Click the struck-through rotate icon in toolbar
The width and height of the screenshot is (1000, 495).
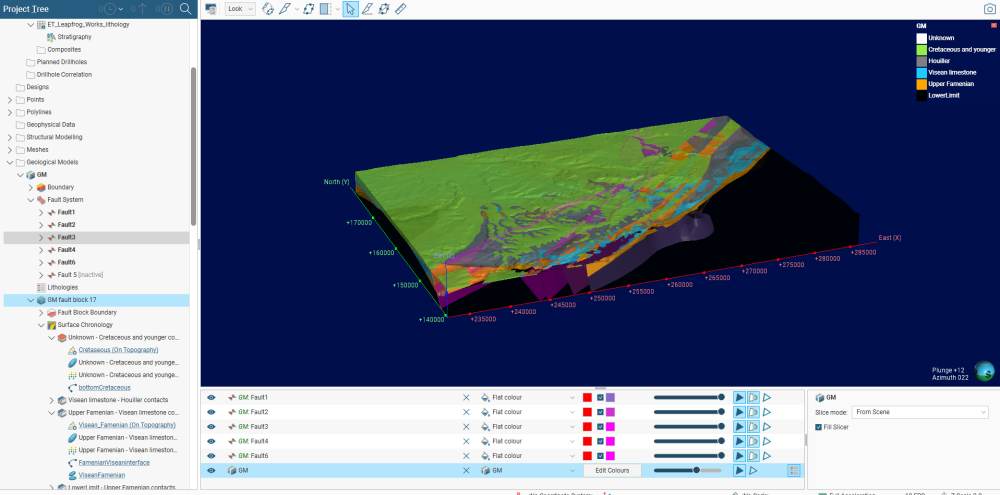384,9
